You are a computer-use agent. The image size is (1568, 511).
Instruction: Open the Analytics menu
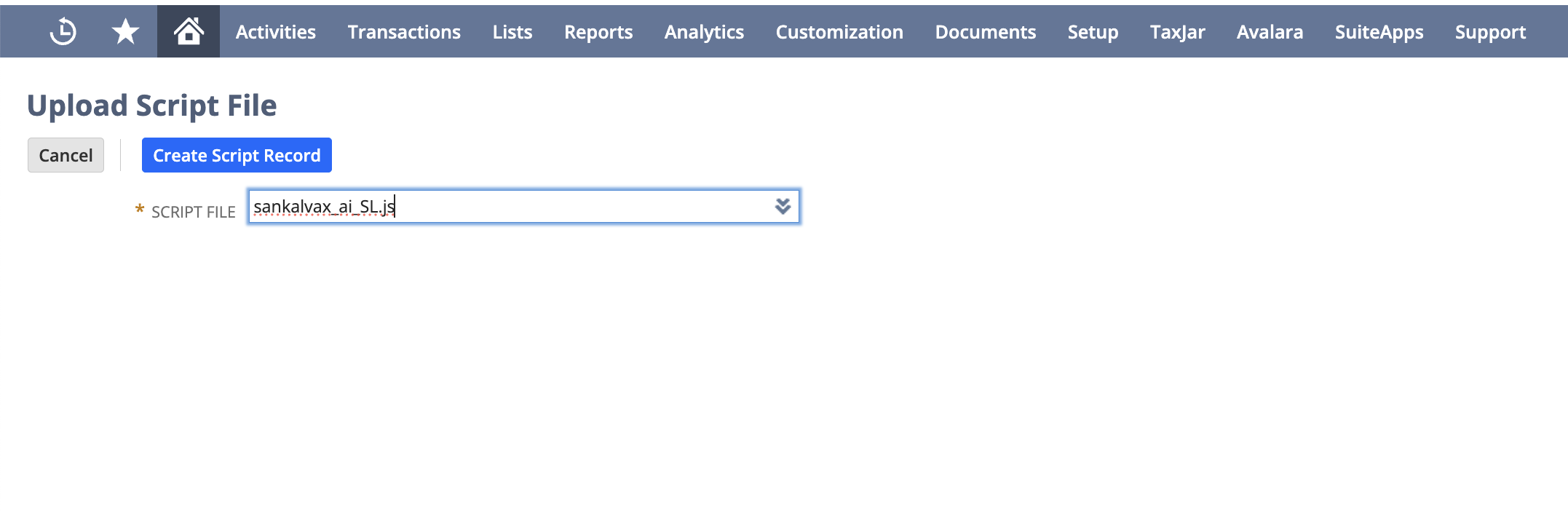(704, 32)
